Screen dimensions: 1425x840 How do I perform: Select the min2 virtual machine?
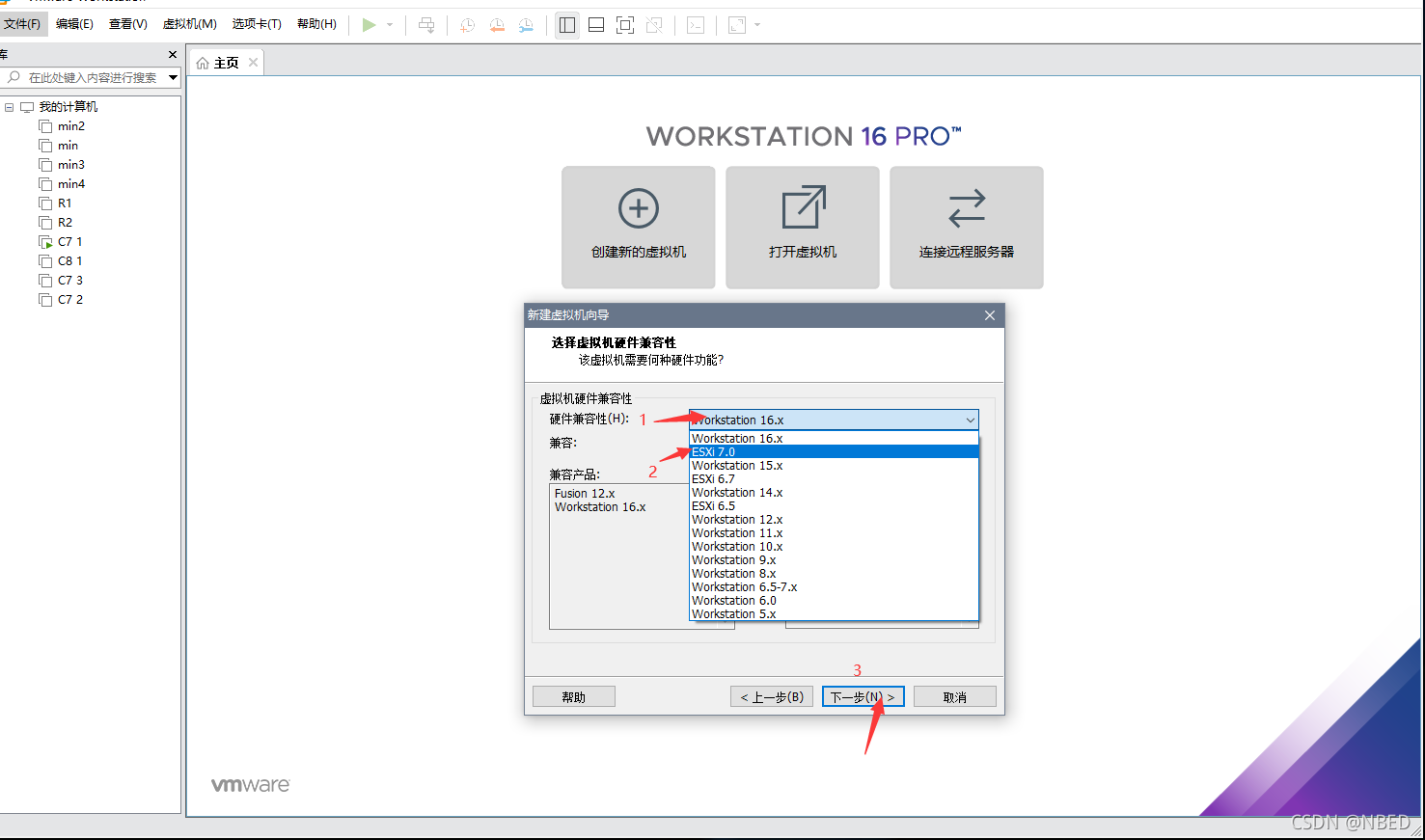[x=70, y=126]
